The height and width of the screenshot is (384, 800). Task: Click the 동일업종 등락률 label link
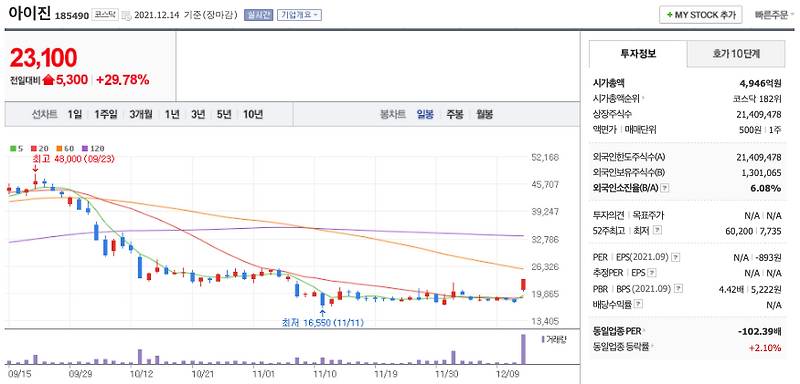pos(621,347)
